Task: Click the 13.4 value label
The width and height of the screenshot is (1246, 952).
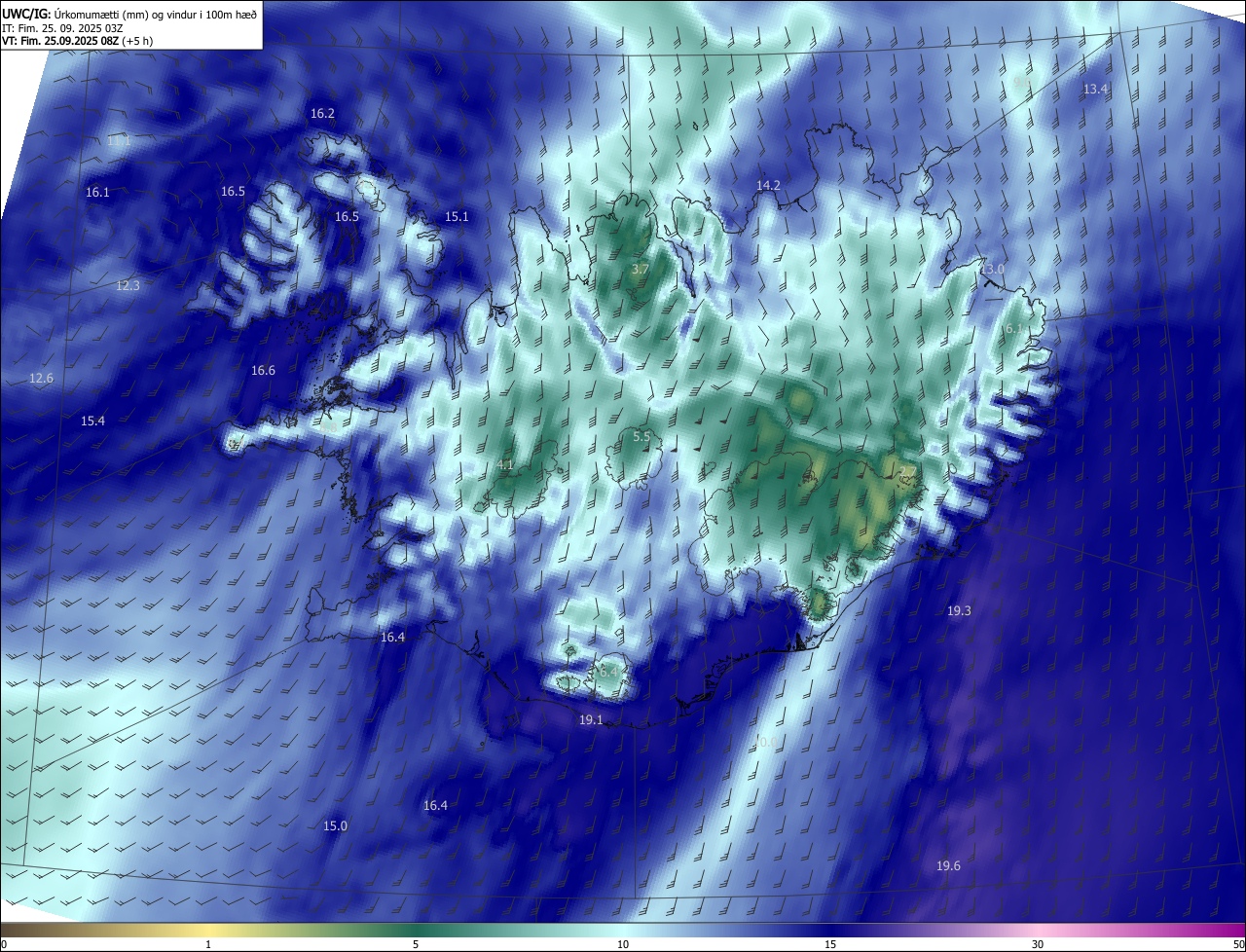Action: point(1095,90)
